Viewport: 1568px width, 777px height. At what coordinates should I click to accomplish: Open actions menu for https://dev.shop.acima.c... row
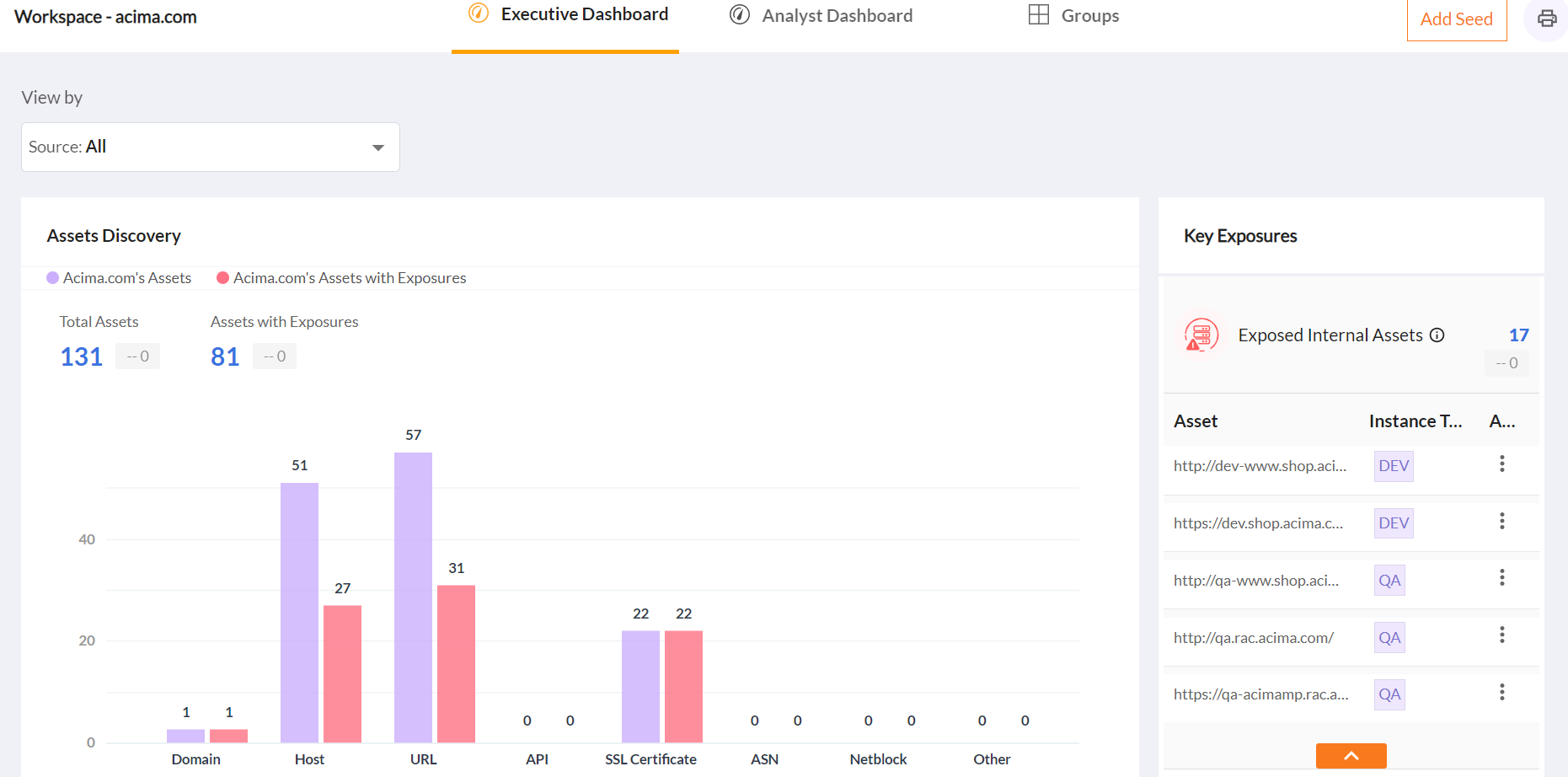pyautogui.click(x=1502, y=521)
